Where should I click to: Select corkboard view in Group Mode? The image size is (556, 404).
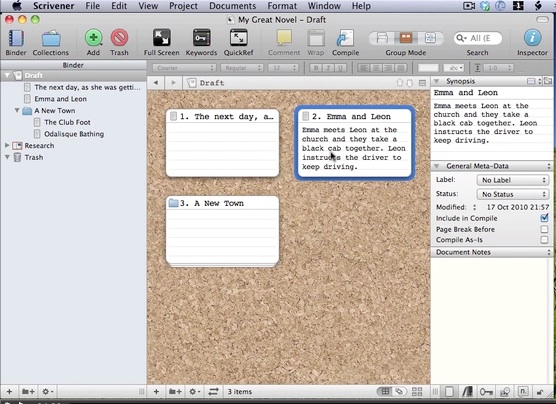pyautogui.click(x=406, y=38)
